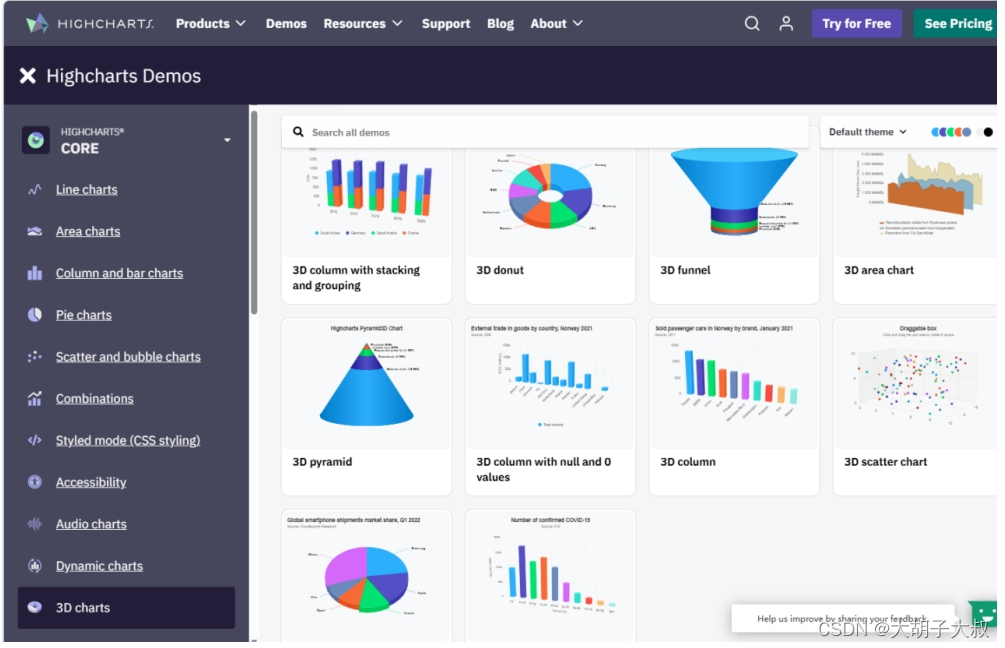Open the search magnifier in top navigation

click(752, 24)
